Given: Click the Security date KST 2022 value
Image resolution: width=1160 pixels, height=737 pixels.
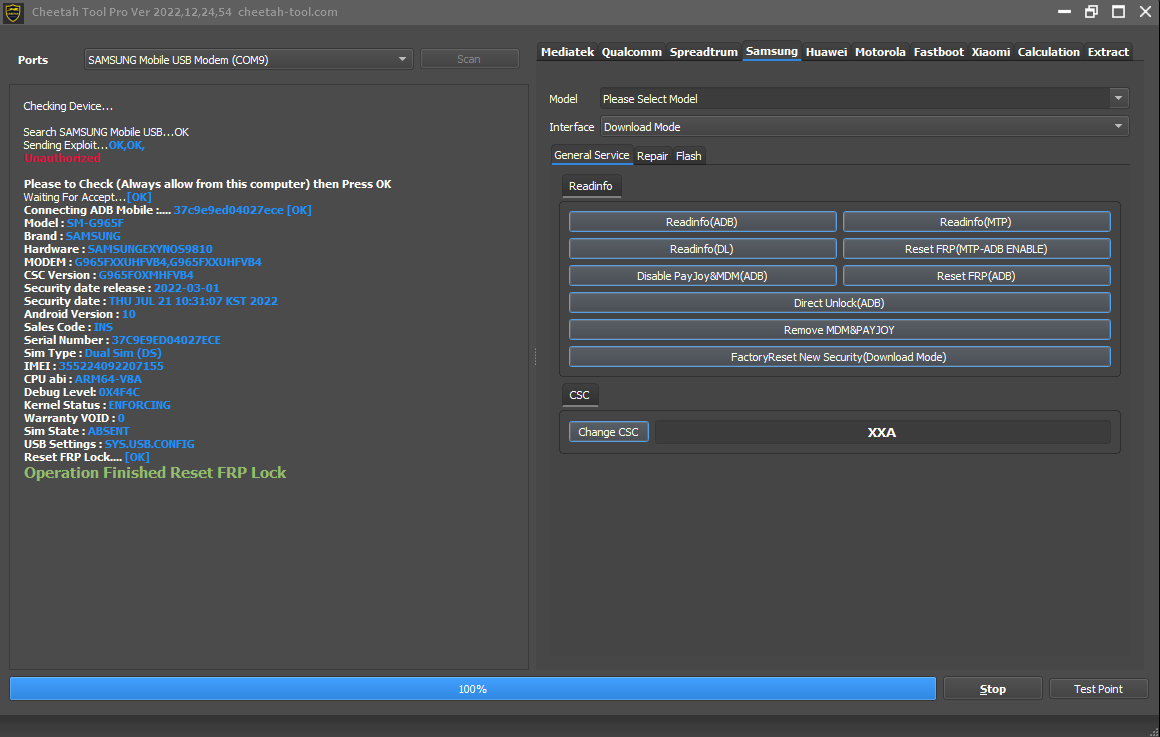Looking at the screenshot, I should pyautogui.click(x=193, y=301).
